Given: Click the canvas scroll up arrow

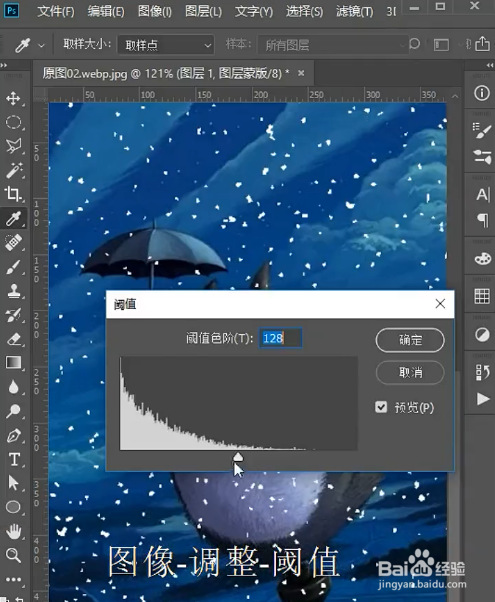Looking at the screenshot, I should (455, 96).
